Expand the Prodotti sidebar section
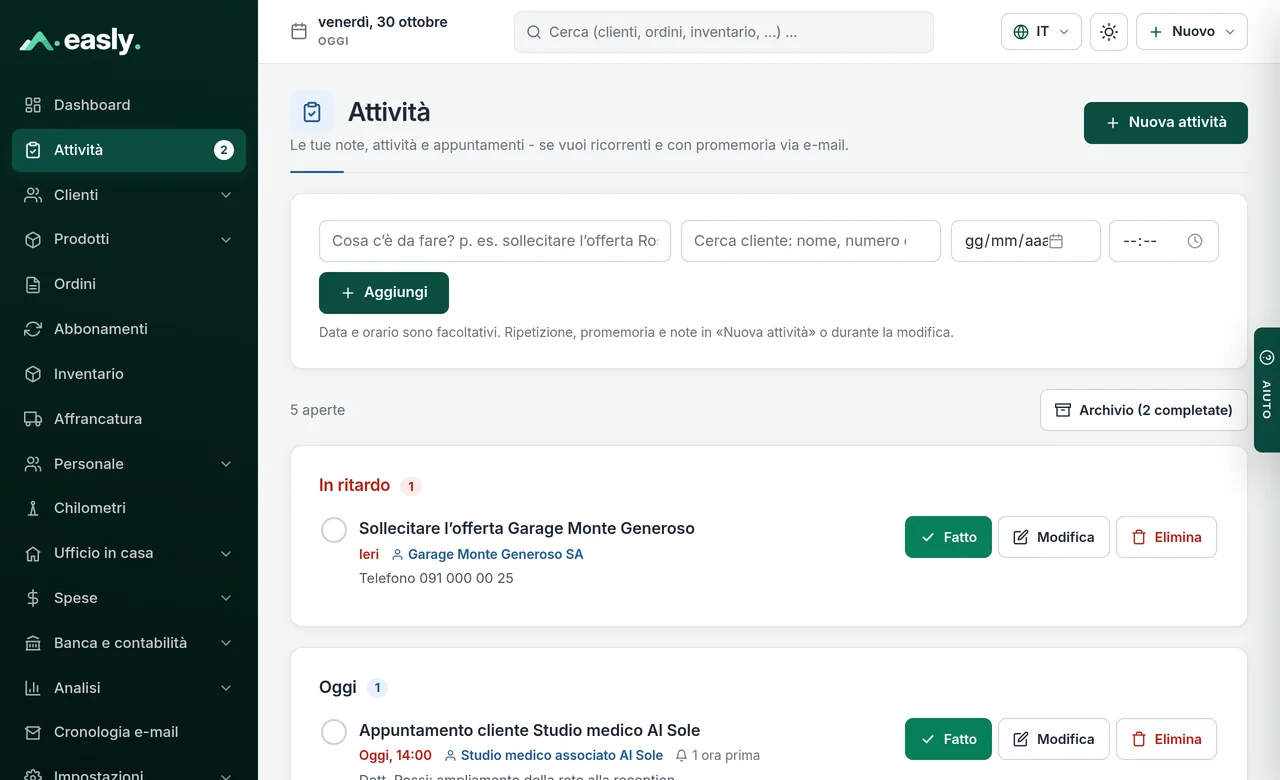This screenshot has height=780, width=1280. 129,239
